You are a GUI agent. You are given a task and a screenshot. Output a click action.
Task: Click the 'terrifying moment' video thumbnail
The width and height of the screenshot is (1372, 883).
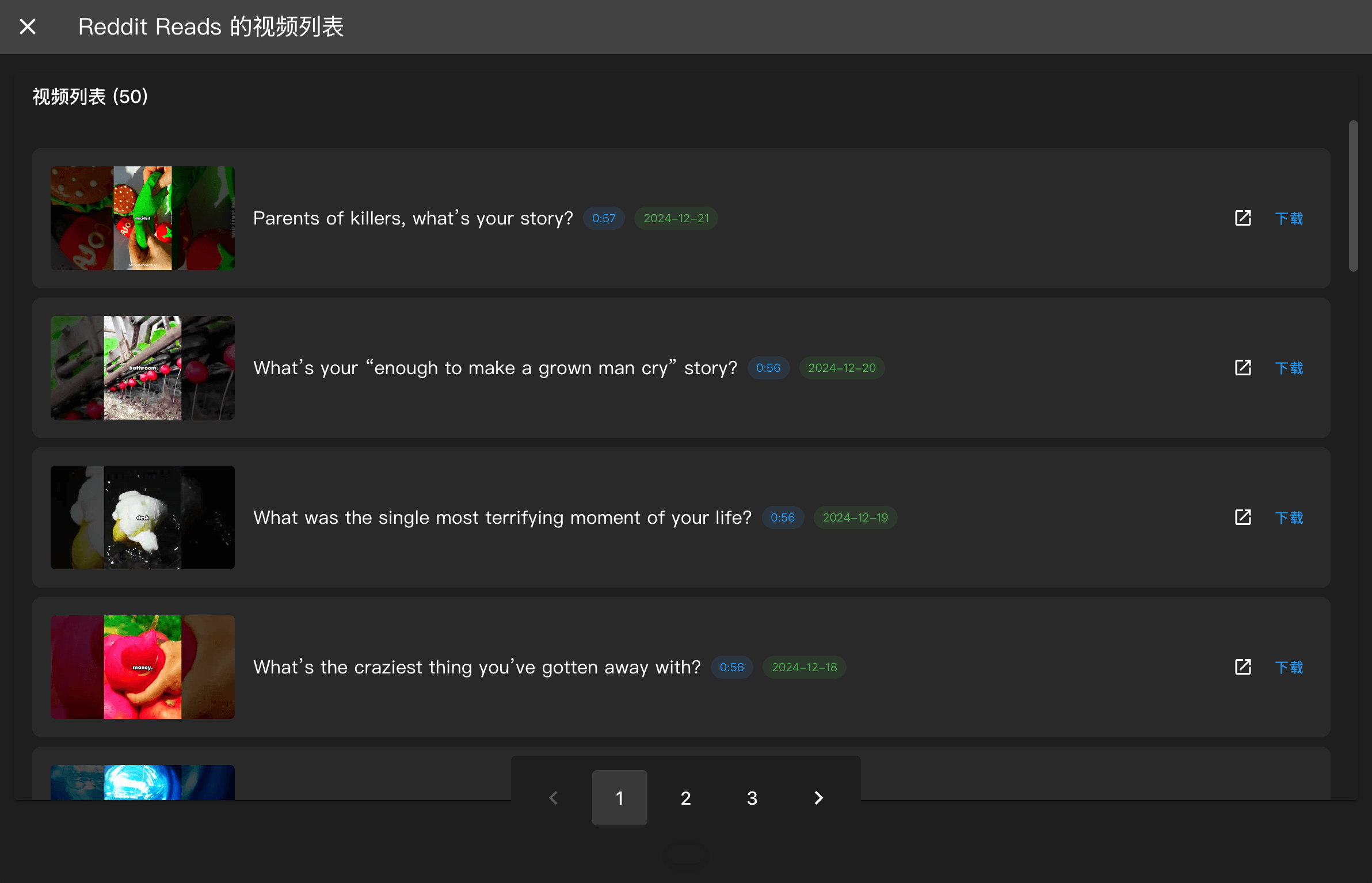tap(143, 517)
